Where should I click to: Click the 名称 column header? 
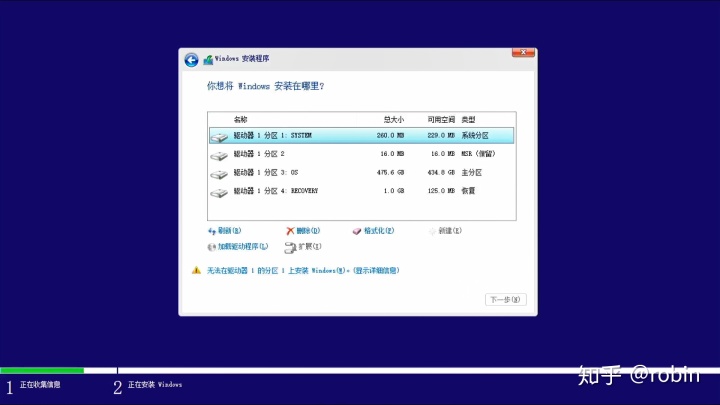[240, 119]
